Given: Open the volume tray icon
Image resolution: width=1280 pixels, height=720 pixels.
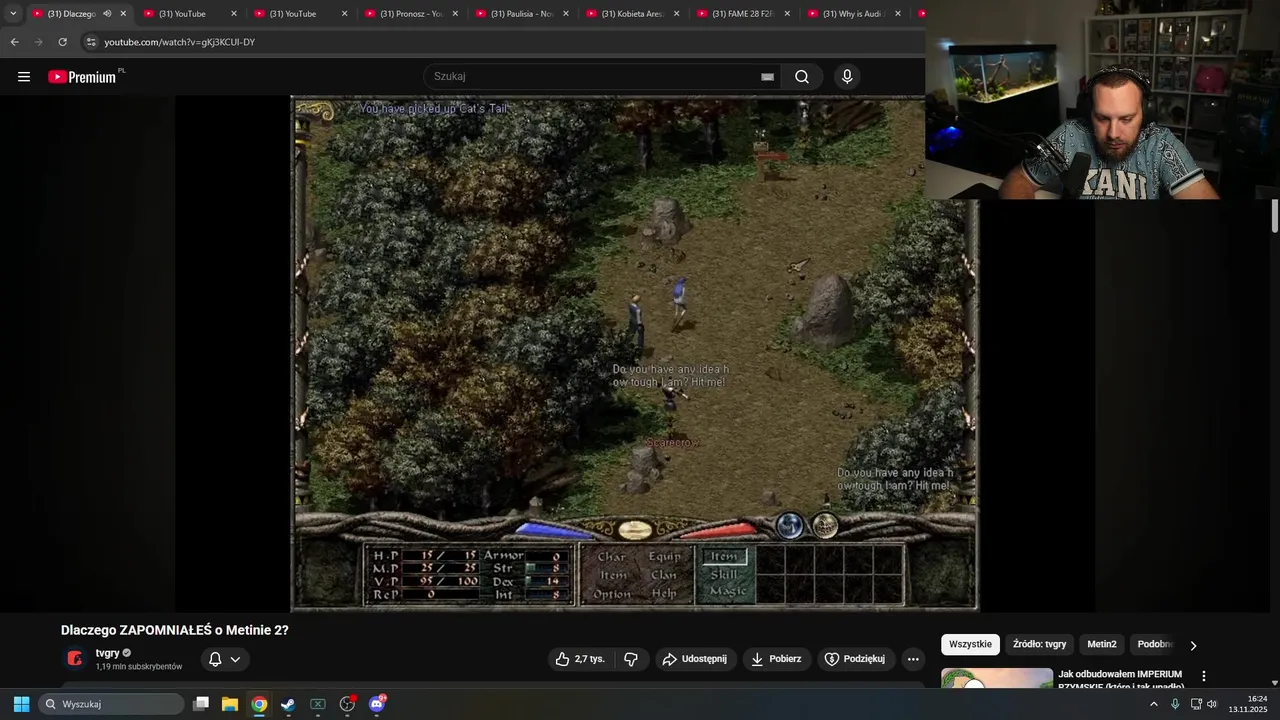Looking at the screenshot, I should (1212, 704).
